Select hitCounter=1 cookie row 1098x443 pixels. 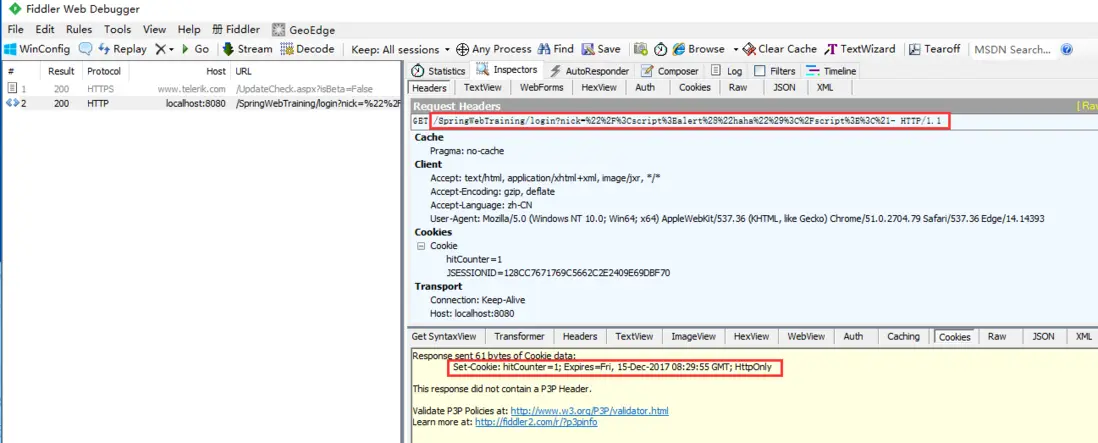pyautogui.click(x=474, y=259)
